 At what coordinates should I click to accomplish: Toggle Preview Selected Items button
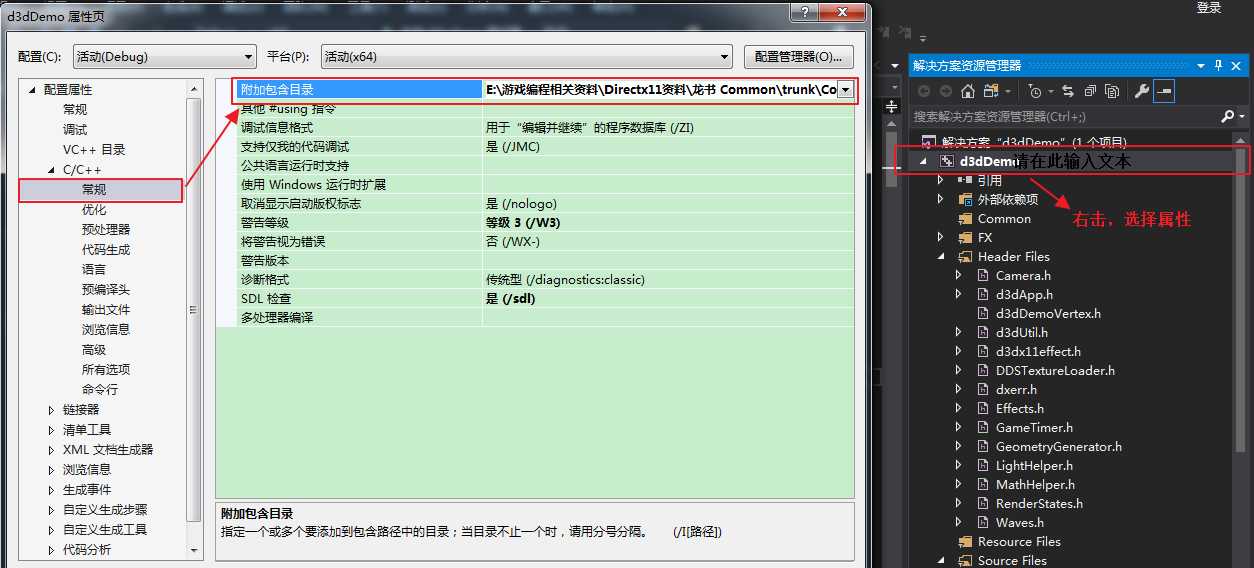click(x=1163, y=91)
